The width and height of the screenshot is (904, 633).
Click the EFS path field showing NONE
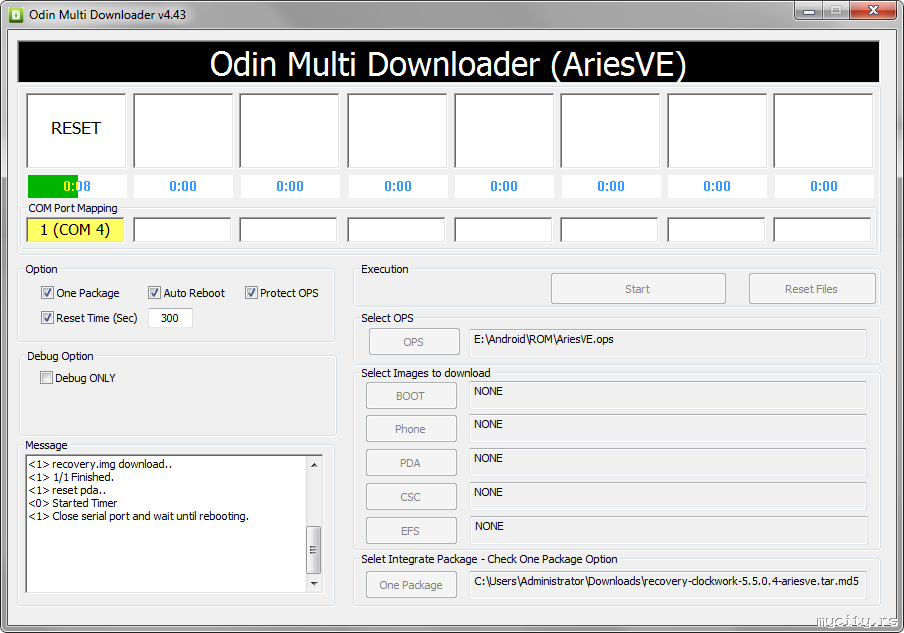click(x=668, y=530)
